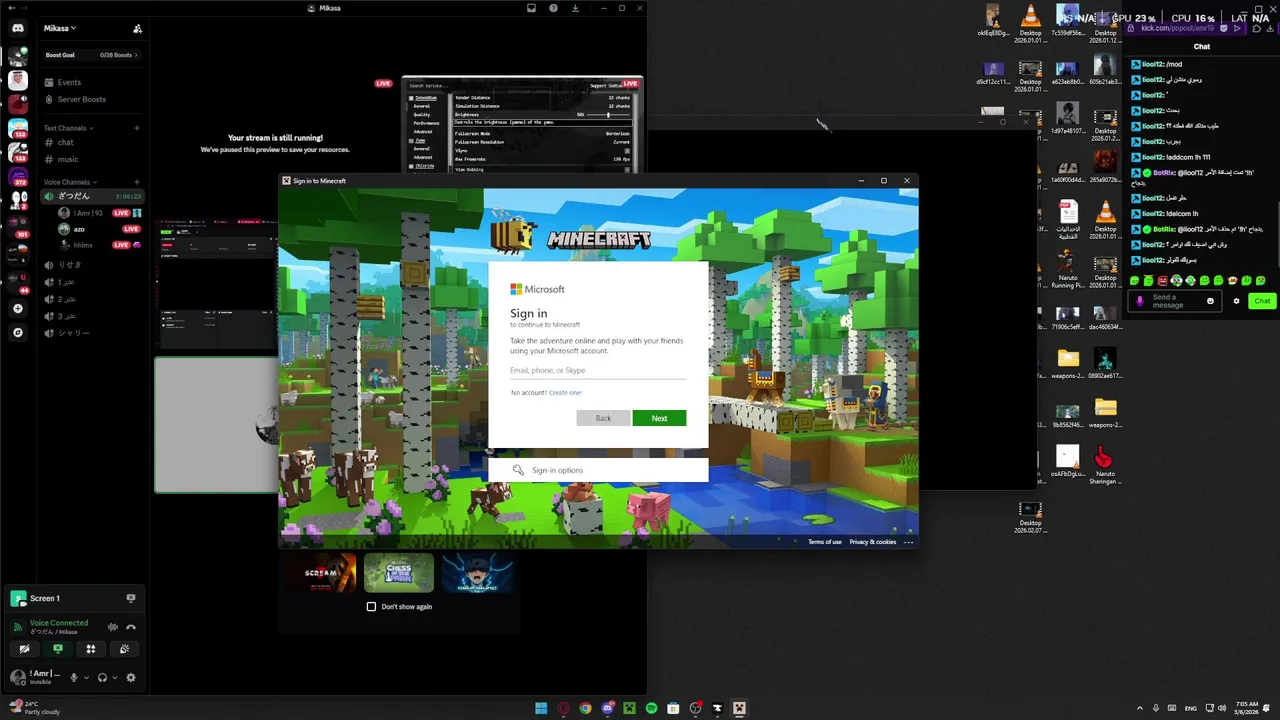Screen dimensions: 1280x720
Task: Open Windows Start button
Action: pyautogui.click(x=541, y=708)
